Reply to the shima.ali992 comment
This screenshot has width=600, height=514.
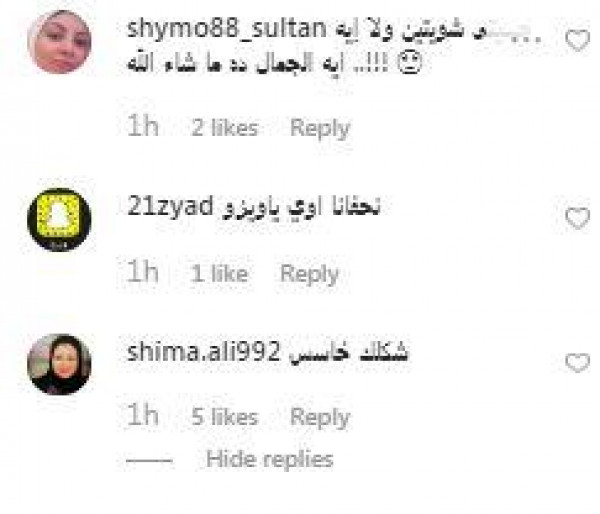[x=320, y=417]
